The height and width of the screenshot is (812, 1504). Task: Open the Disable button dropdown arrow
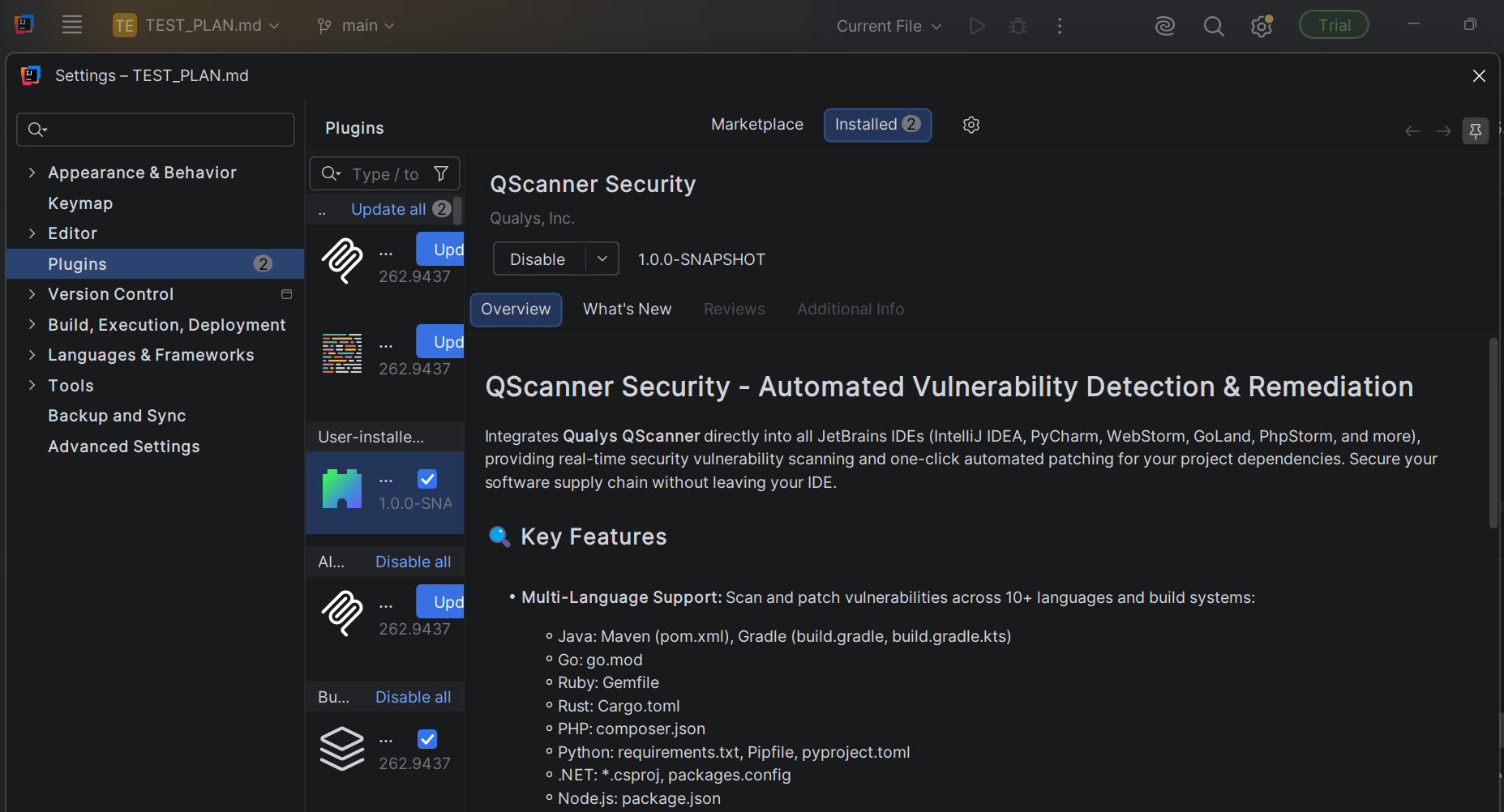tap(602, 259)
